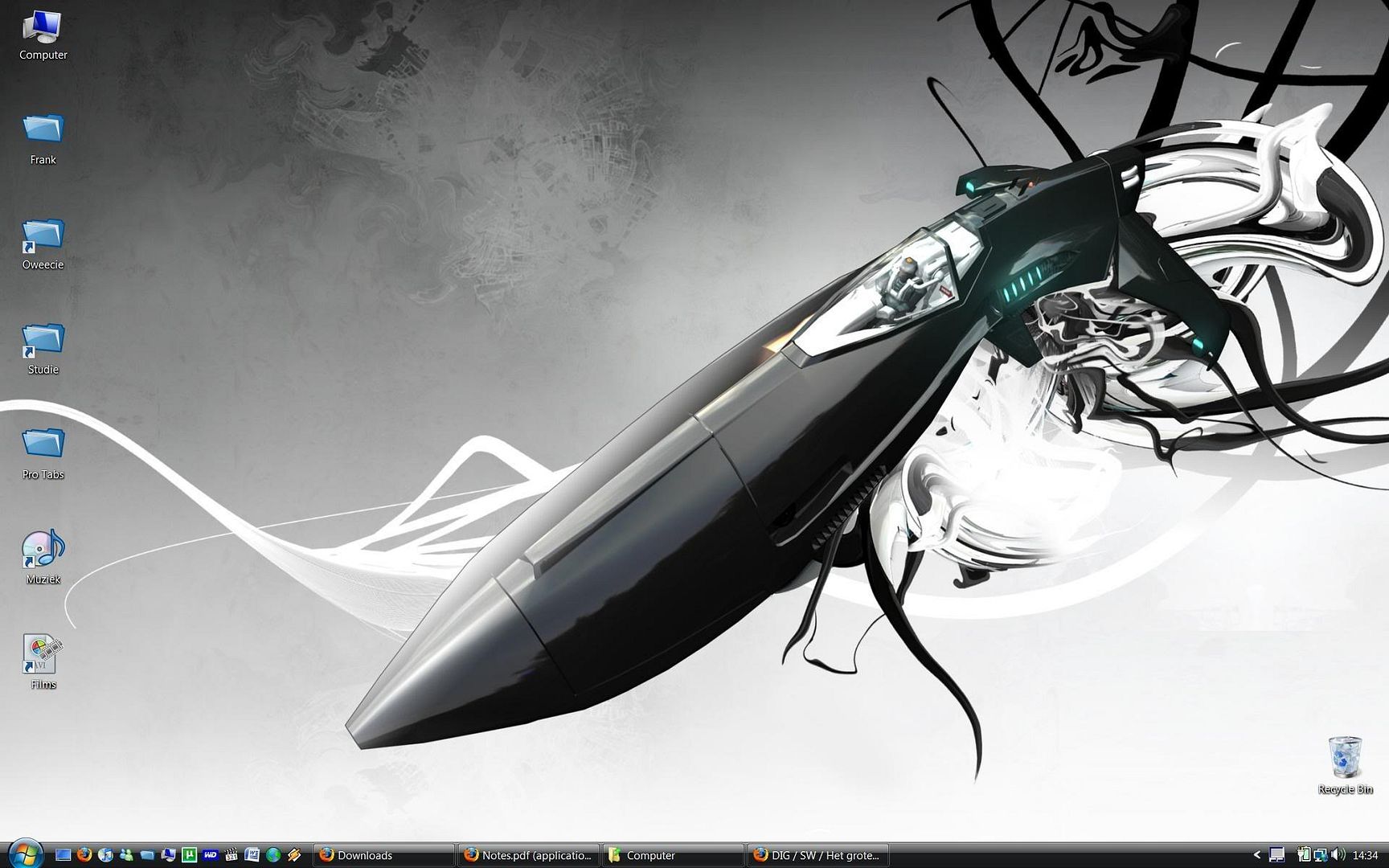Open the battery power tray icon
Image resolution: width=1389 pixels, height=868 pixels.
point(1305,854)
